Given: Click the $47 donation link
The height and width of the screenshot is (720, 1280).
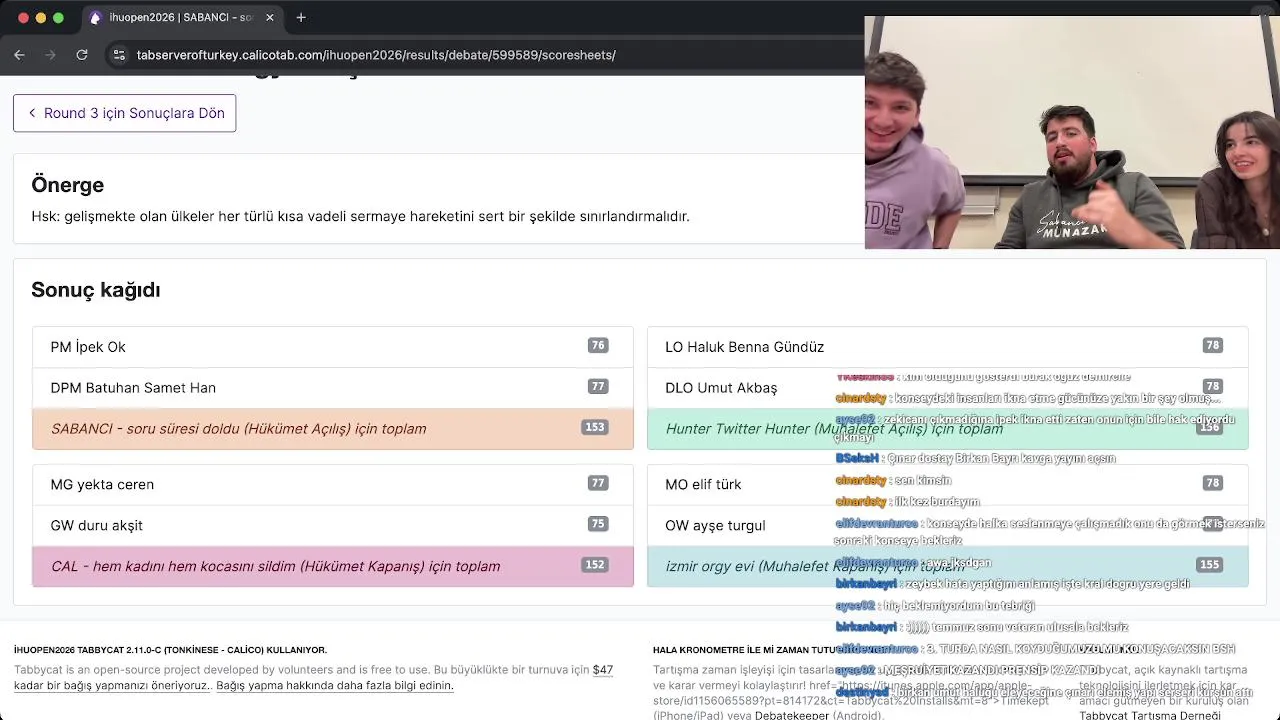Looking at the screenshot, I should pos(603,670).
